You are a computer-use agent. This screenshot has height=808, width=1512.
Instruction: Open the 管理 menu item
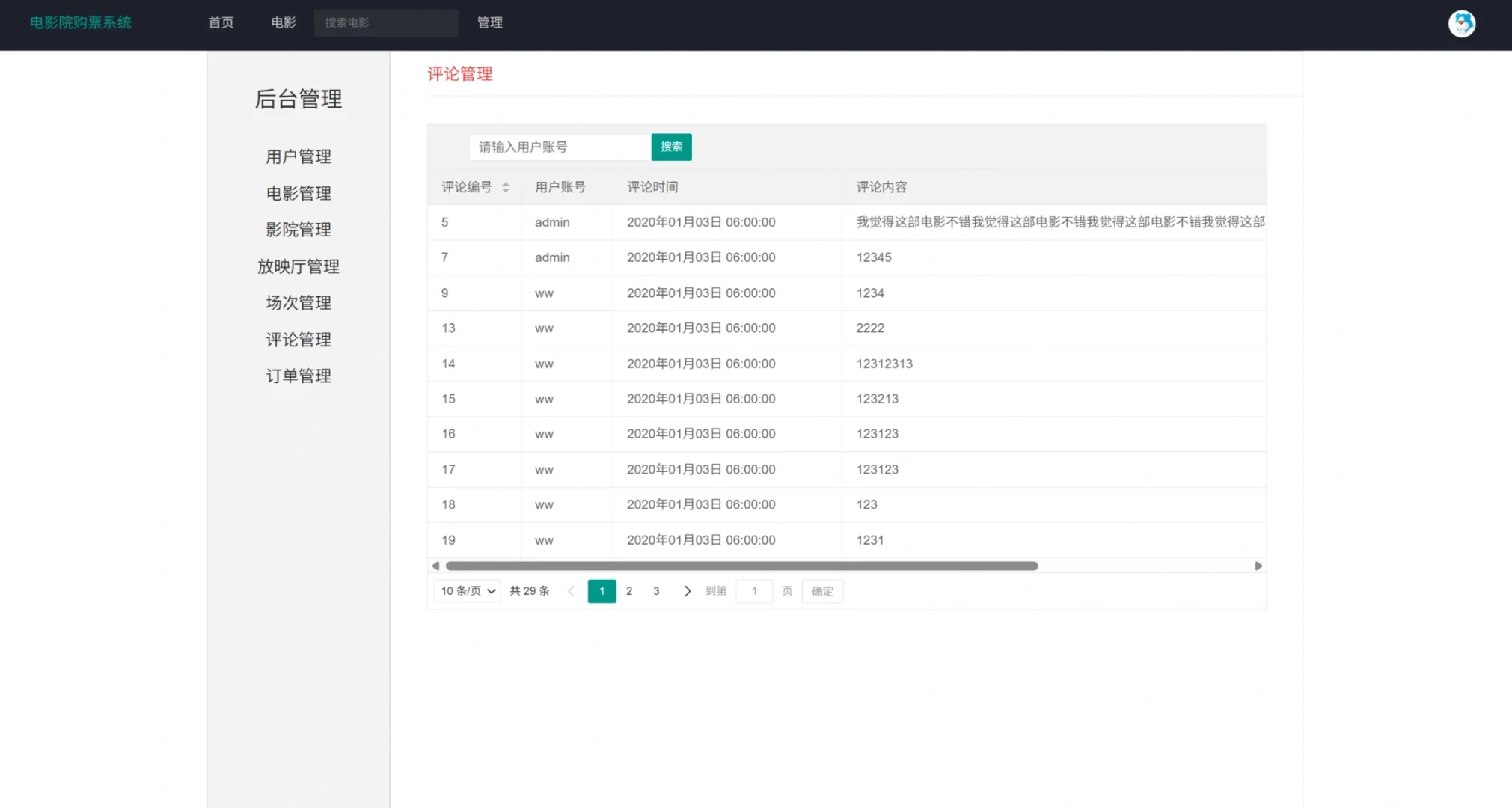pyautogui.click(x=489, y=22)
